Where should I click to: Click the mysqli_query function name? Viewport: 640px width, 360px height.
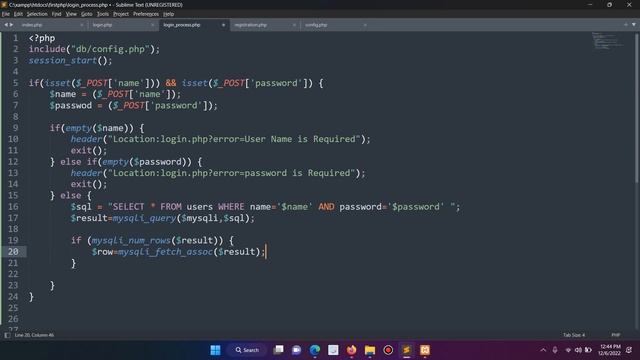click(x=144, y=218)
